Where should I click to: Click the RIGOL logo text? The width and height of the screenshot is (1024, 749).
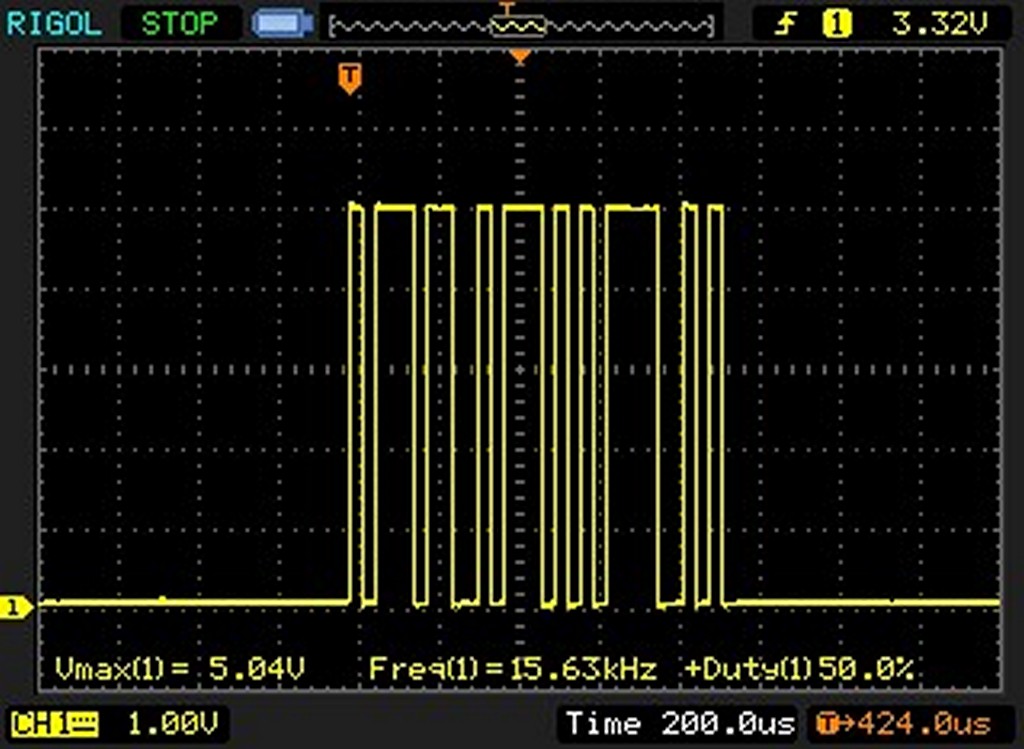tap(54, 24)
